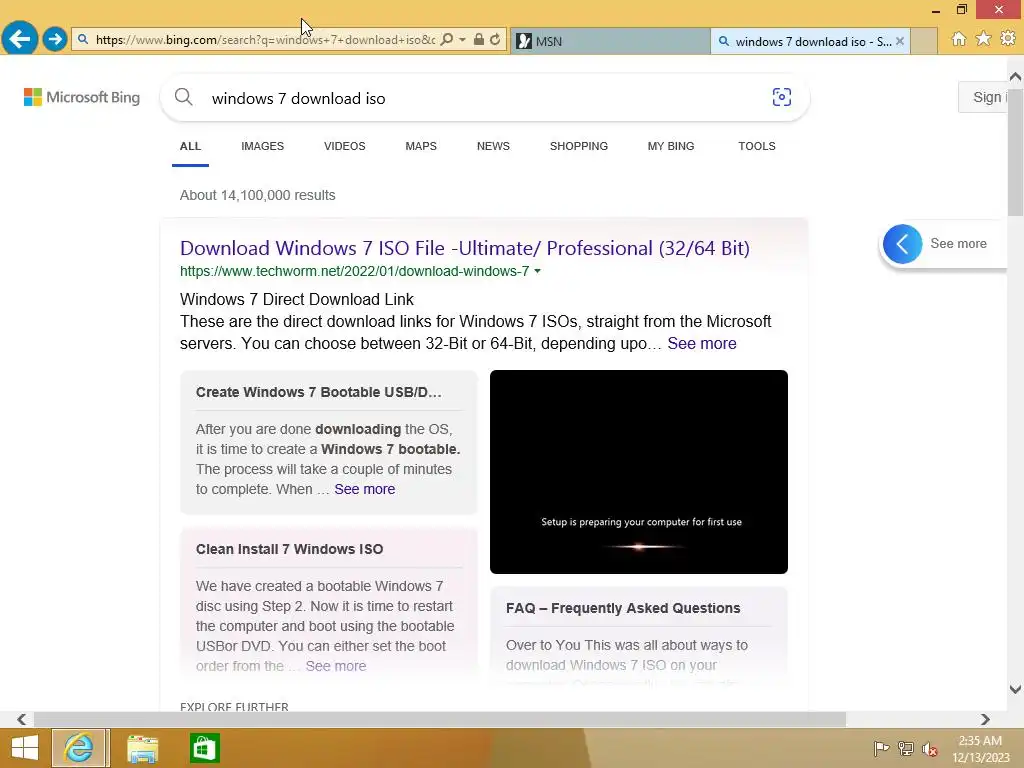This screenshot has width=1024, height=768.
Task: Click the network tray icon
Action: tap(906, 748)
